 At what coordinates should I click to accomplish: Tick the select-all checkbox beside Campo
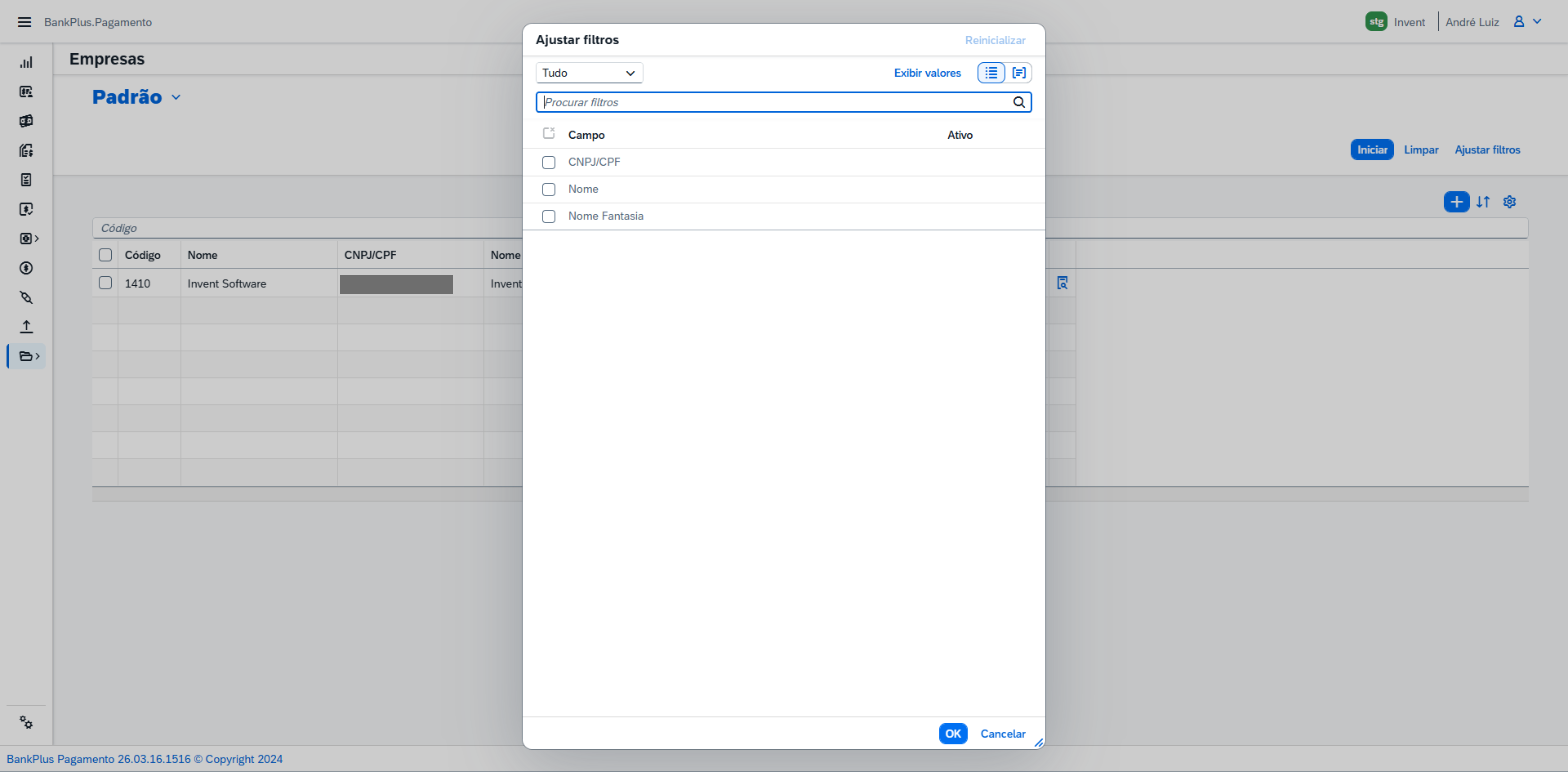pyautogui.click(x=548, y=134)
